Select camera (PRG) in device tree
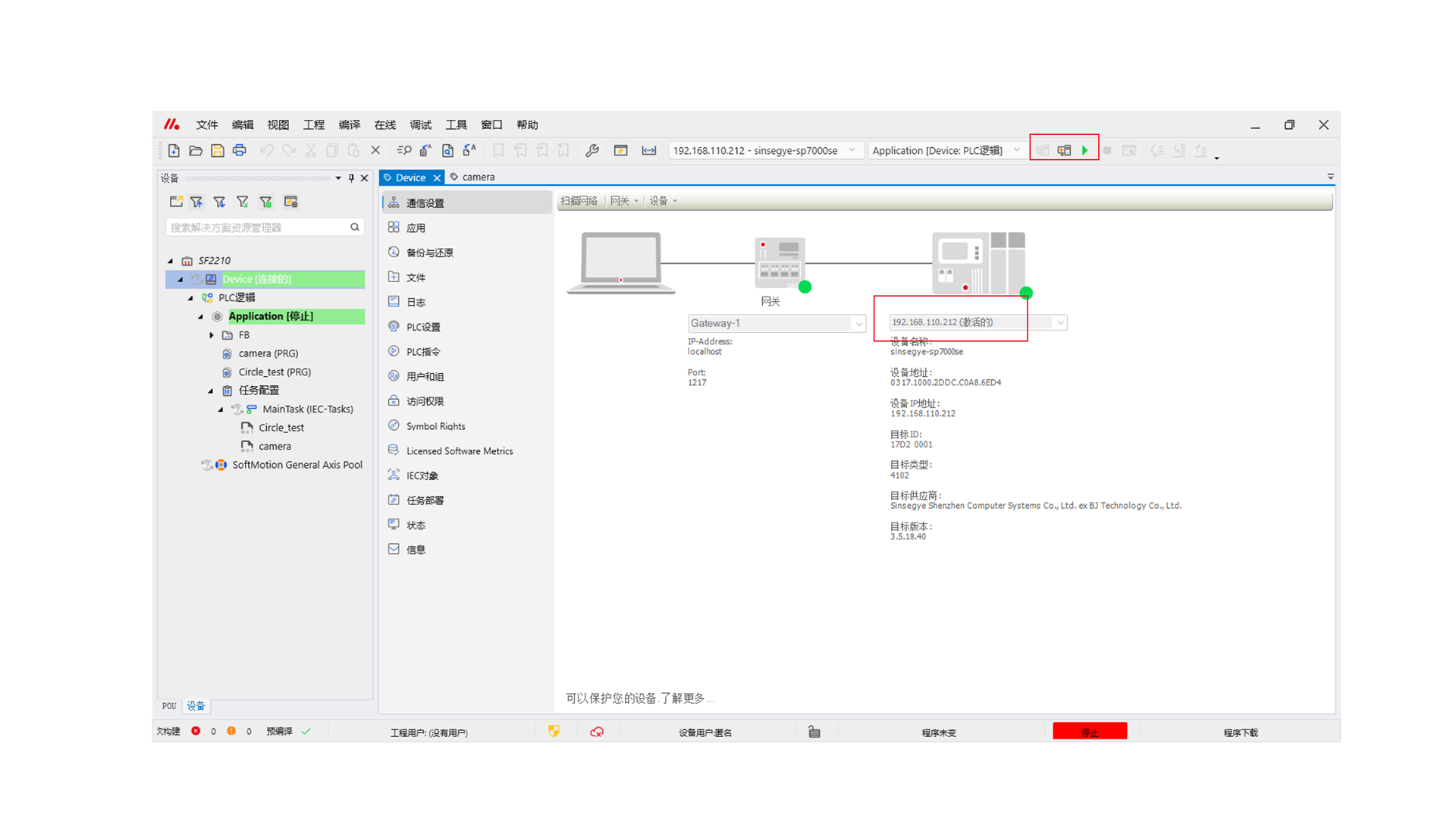 268,353
